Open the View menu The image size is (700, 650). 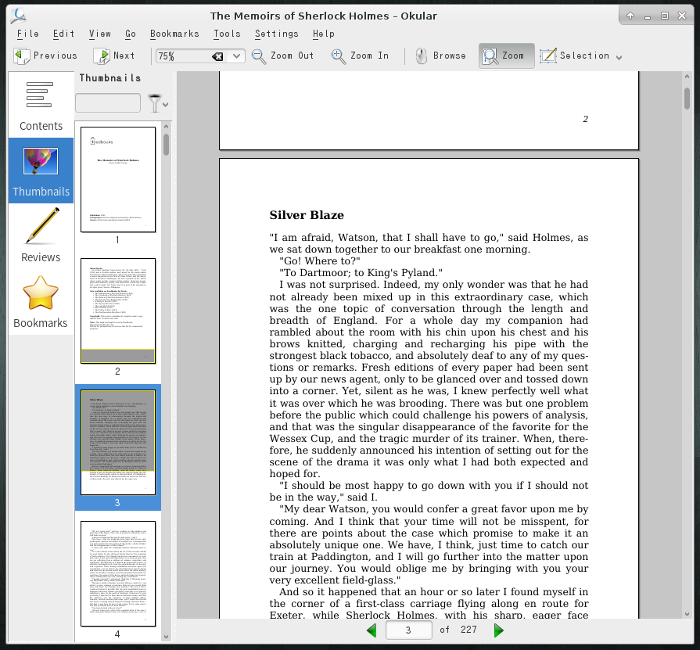100,34
